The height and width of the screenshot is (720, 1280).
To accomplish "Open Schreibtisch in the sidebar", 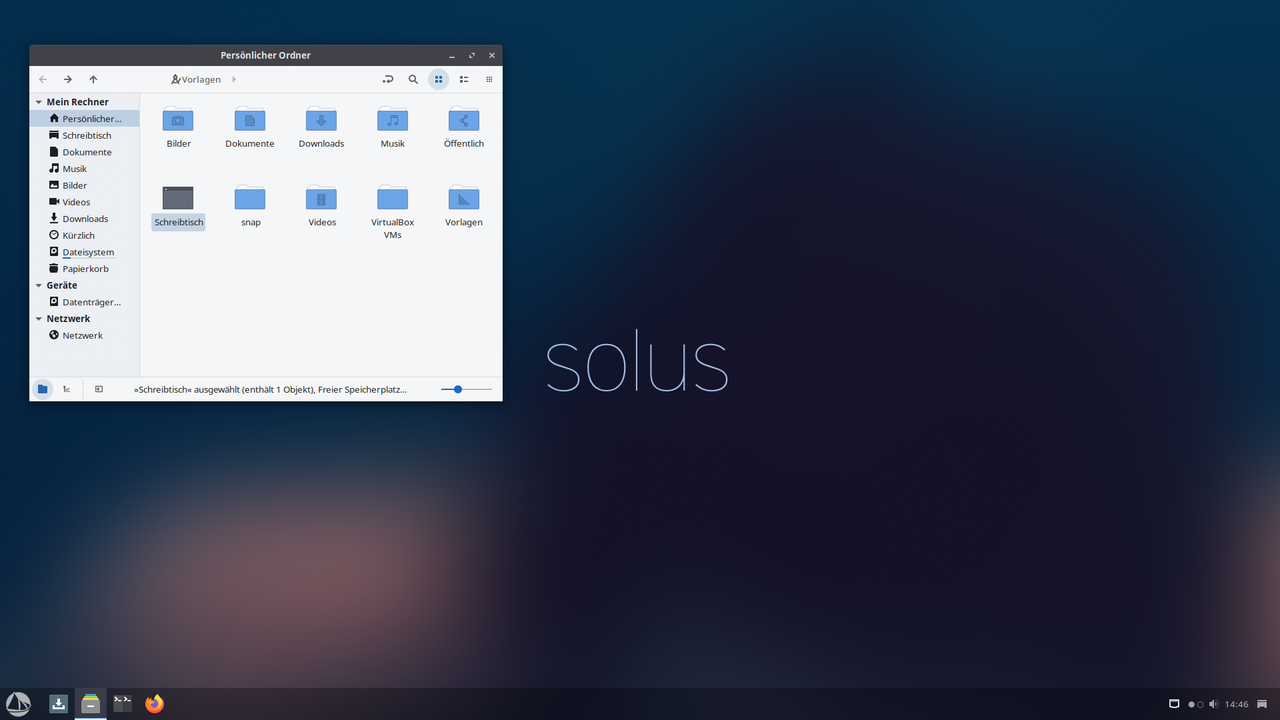I will pyautogui.click(x=85, y=135).
